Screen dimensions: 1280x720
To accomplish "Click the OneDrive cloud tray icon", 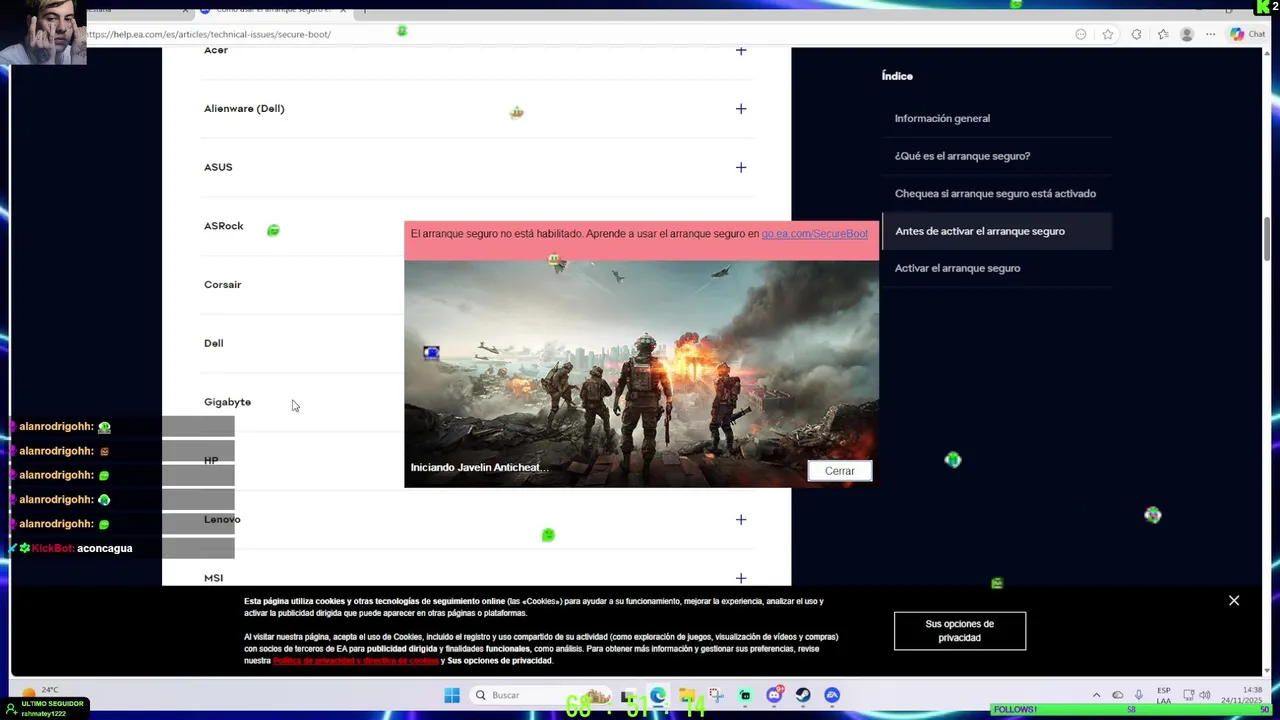I will (x=1118, y=695).
